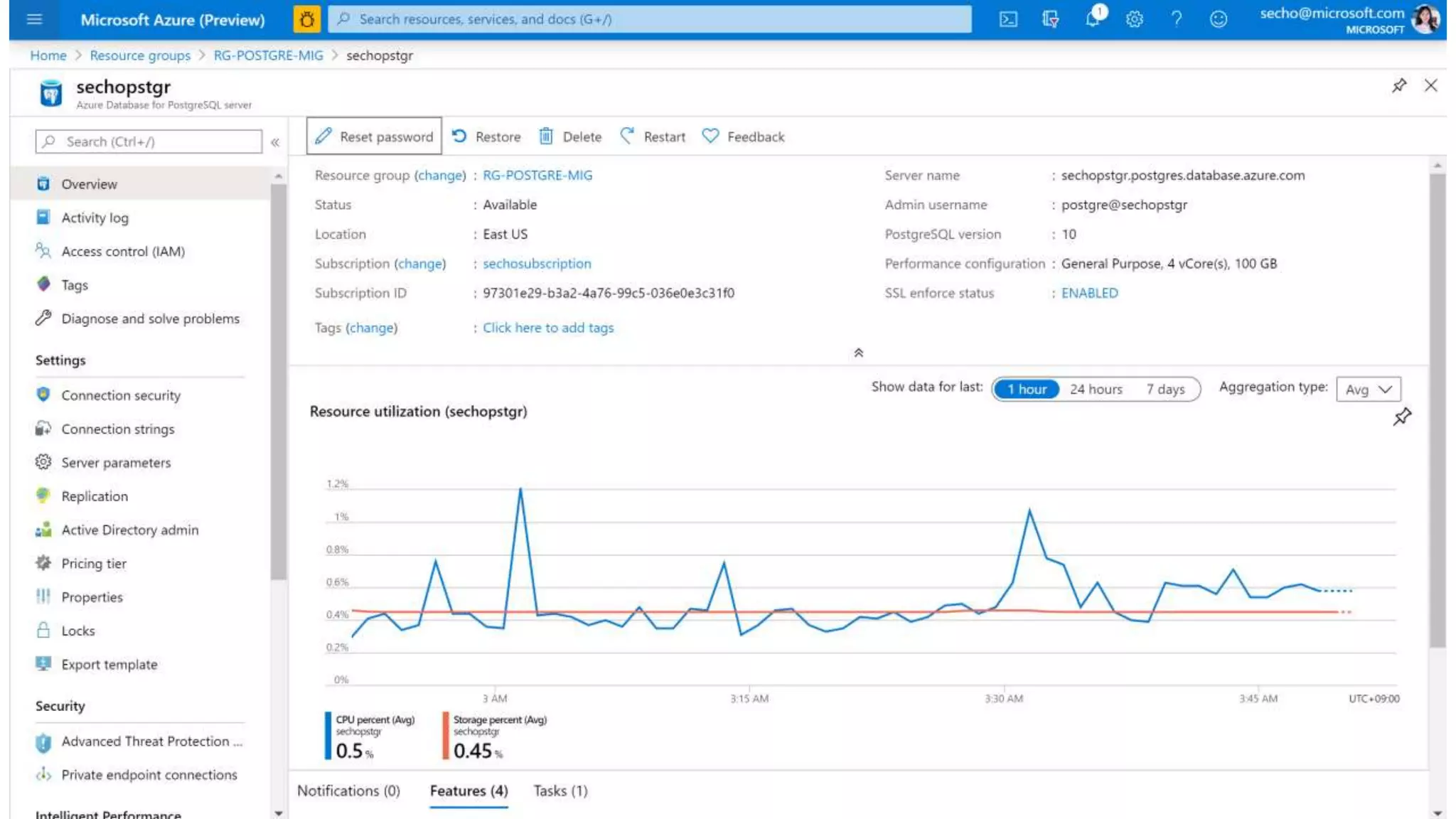
Task: Open sechosubscription link
Action: coord(537,264)
